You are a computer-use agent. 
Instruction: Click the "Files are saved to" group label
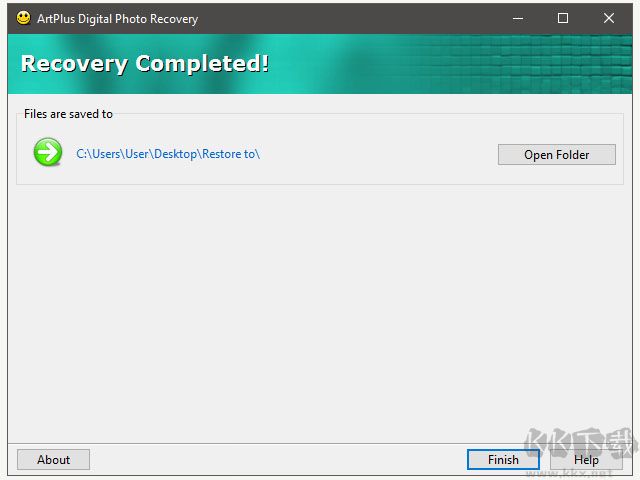coord(68,114)
